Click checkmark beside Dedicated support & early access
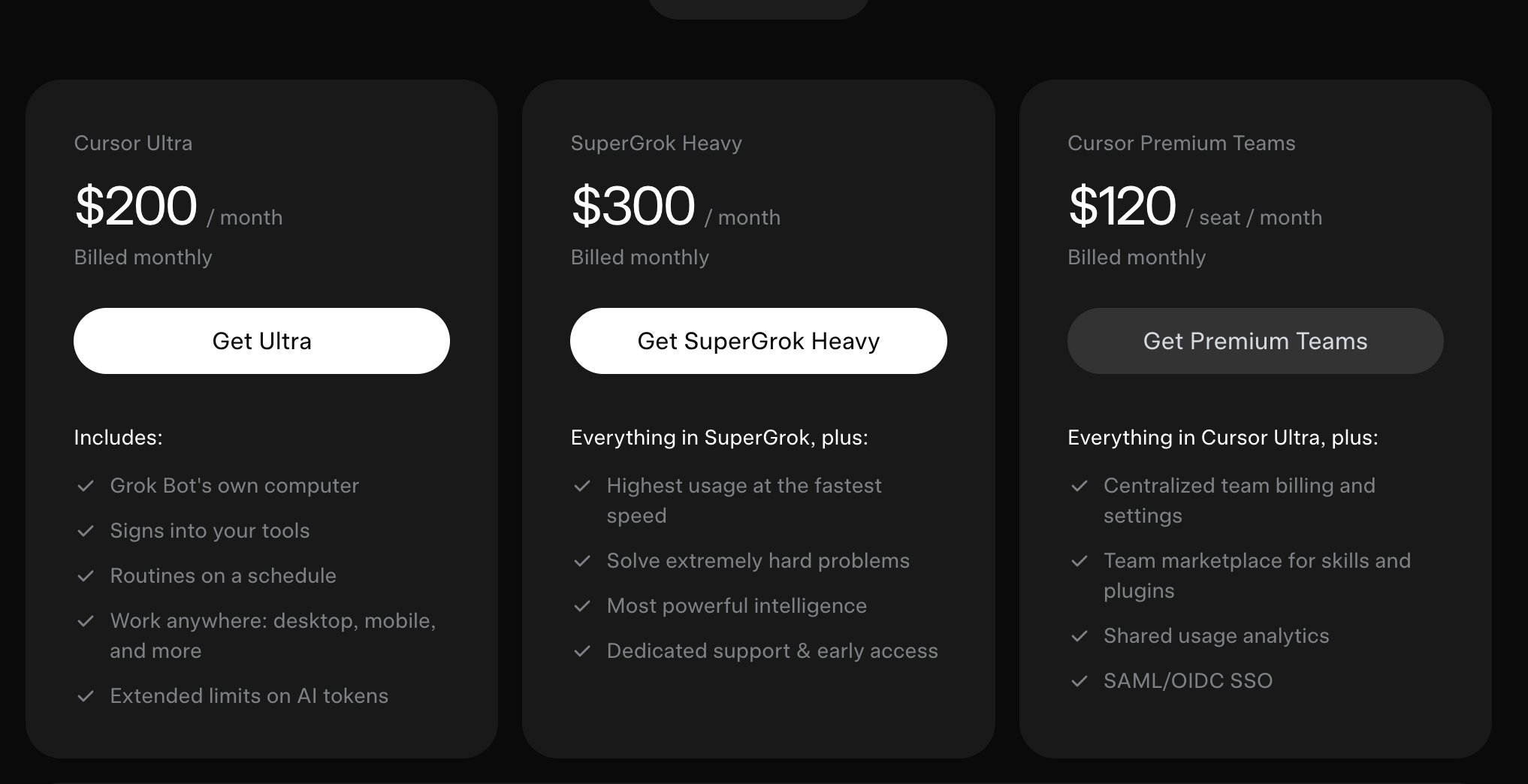 coord(582,651)
